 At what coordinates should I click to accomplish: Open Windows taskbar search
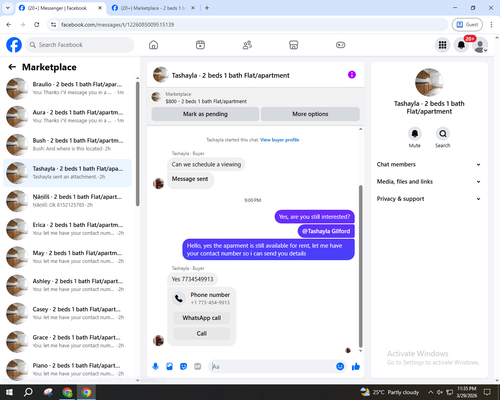28,392
